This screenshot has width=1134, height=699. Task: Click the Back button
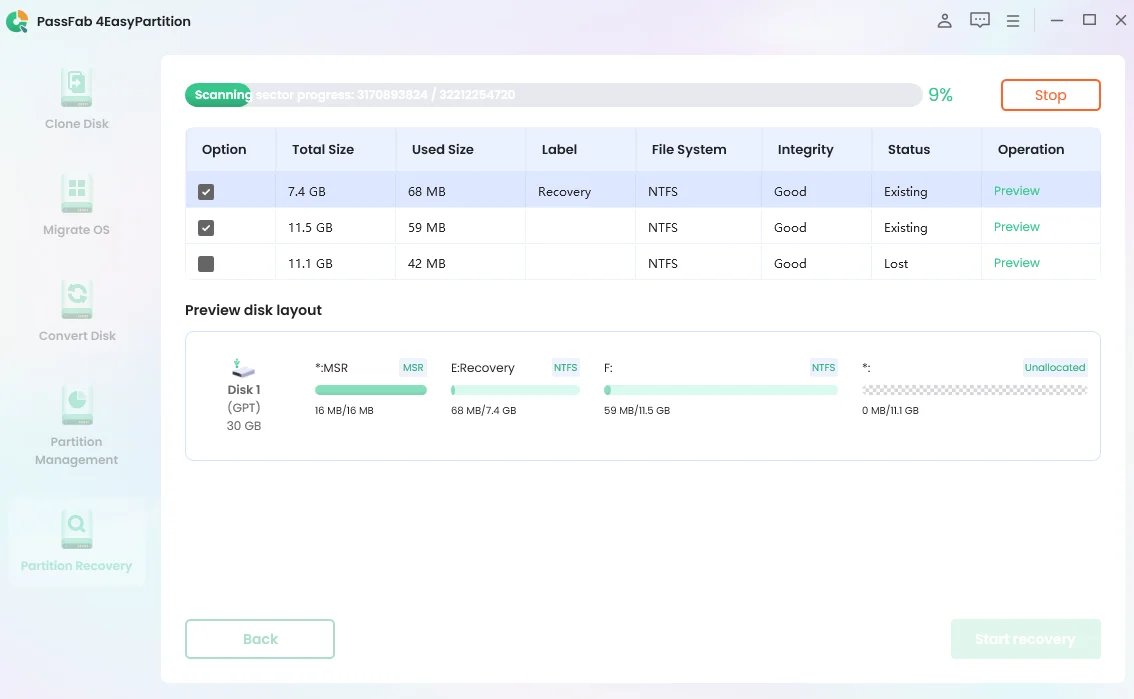coord(260,639)
